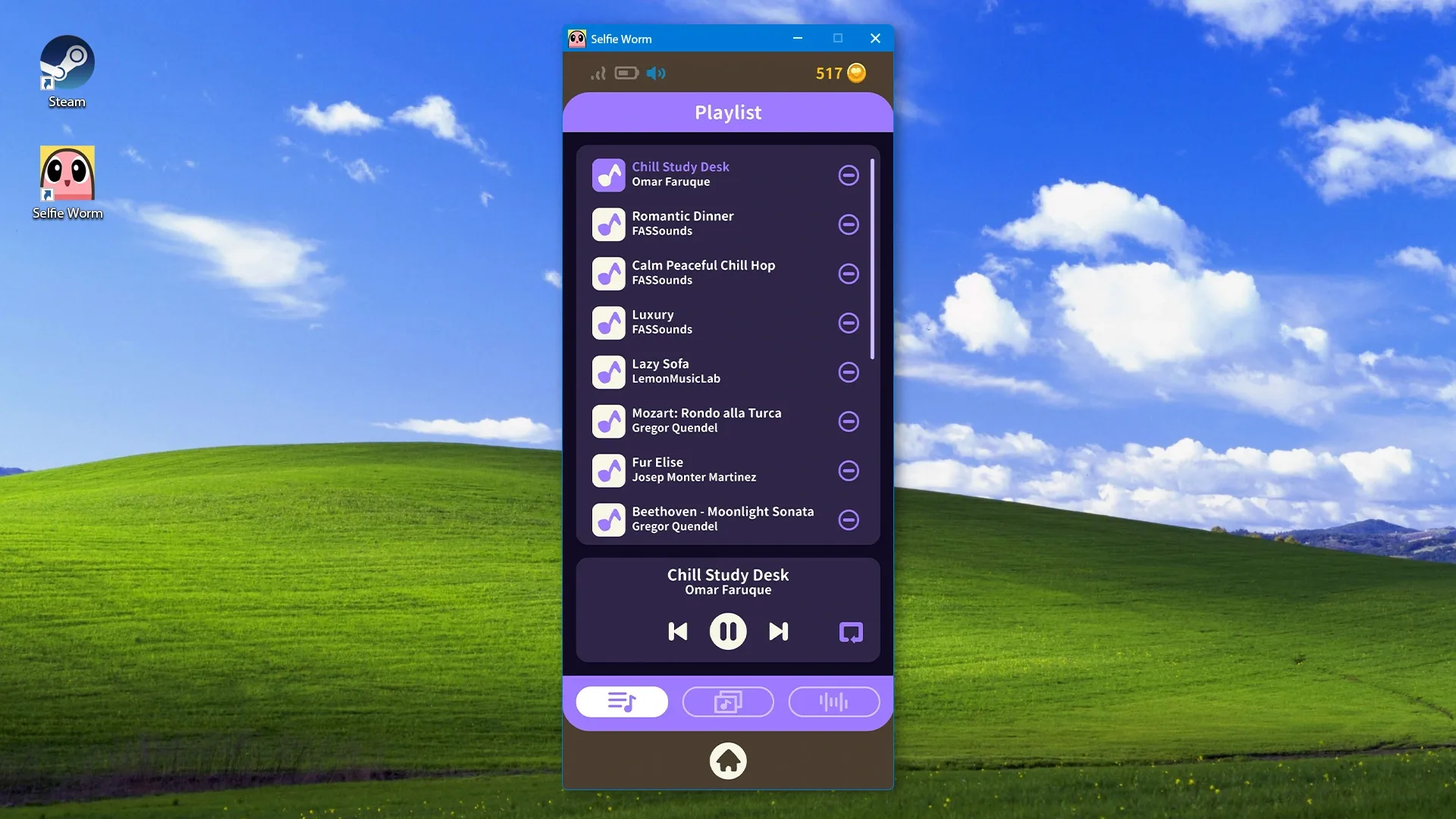Remove Fur Elise from the playlist
This screenshot has width=1456, height=819.
(x=849, y=471)
